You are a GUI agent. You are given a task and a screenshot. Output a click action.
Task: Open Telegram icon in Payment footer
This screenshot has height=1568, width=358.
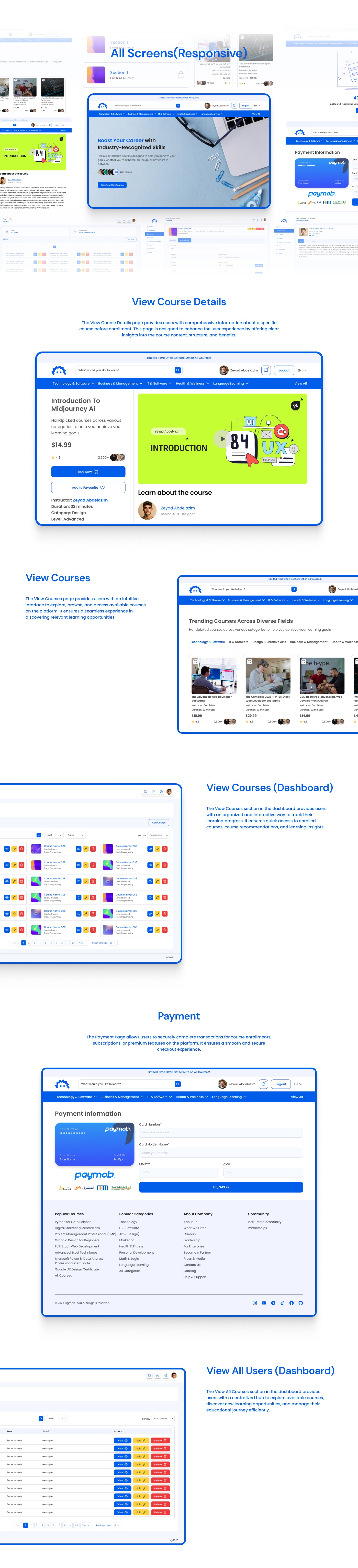point(273,1303)
